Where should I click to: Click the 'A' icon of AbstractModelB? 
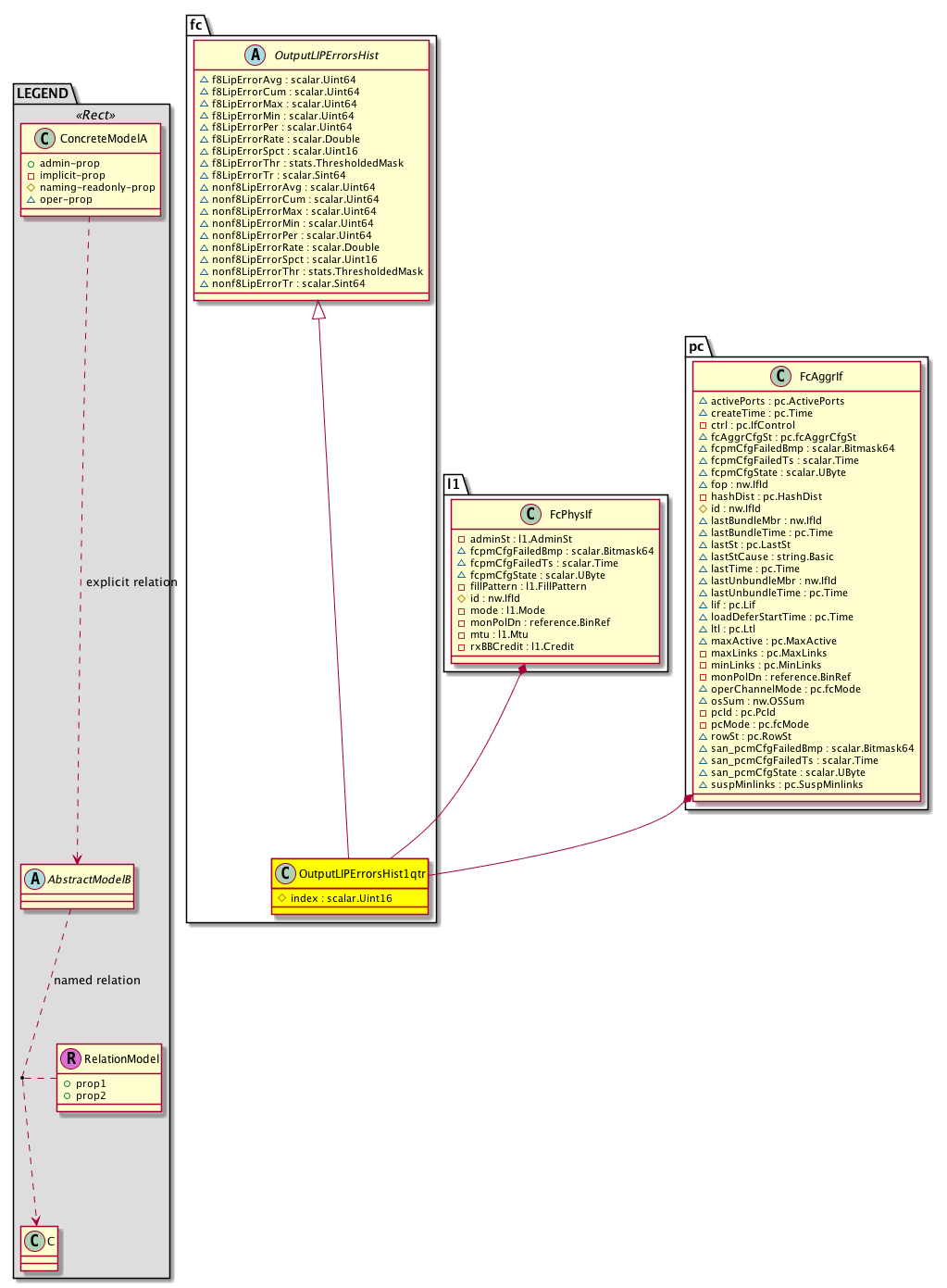pyautogui.click(x=34, y=879)
